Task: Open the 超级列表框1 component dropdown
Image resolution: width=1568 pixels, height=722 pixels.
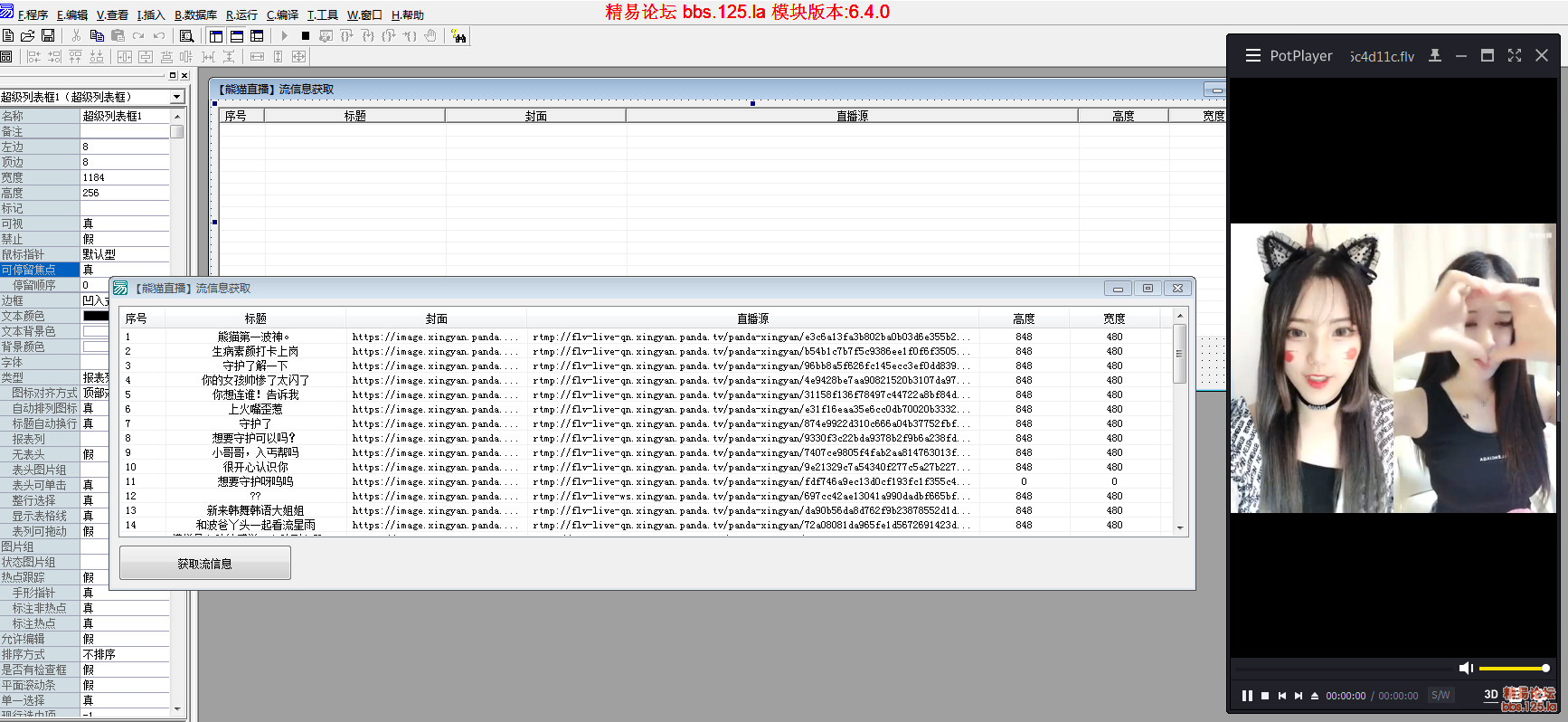Action: tap(177, 97)
